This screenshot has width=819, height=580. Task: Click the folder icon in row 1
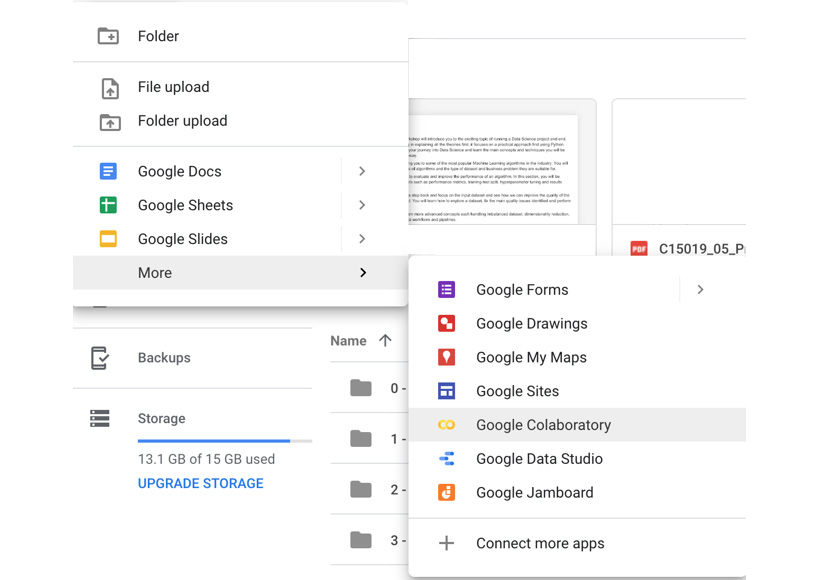coord(361,439)
